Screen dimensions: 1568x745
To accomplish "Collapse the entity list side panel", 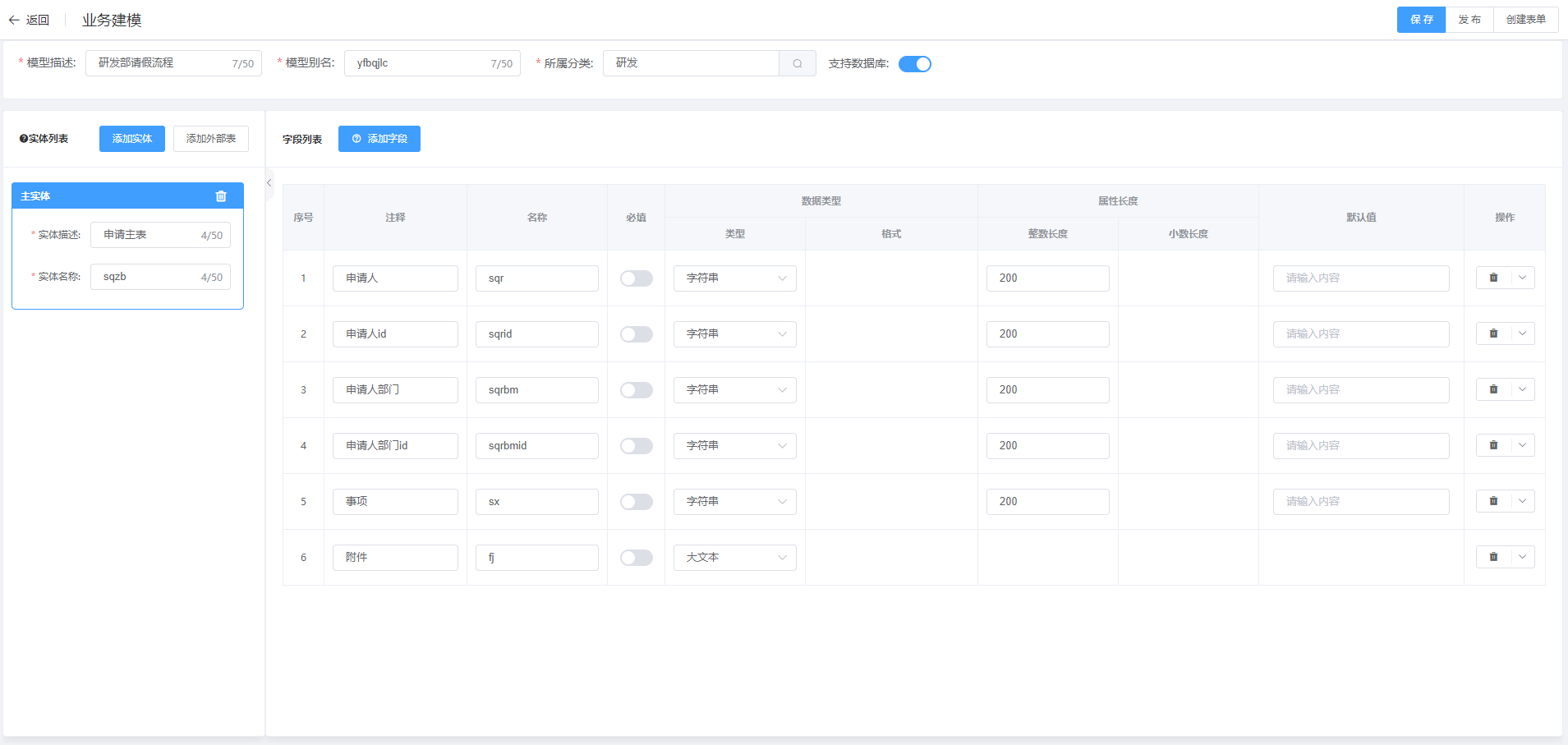I will (269, 183).
